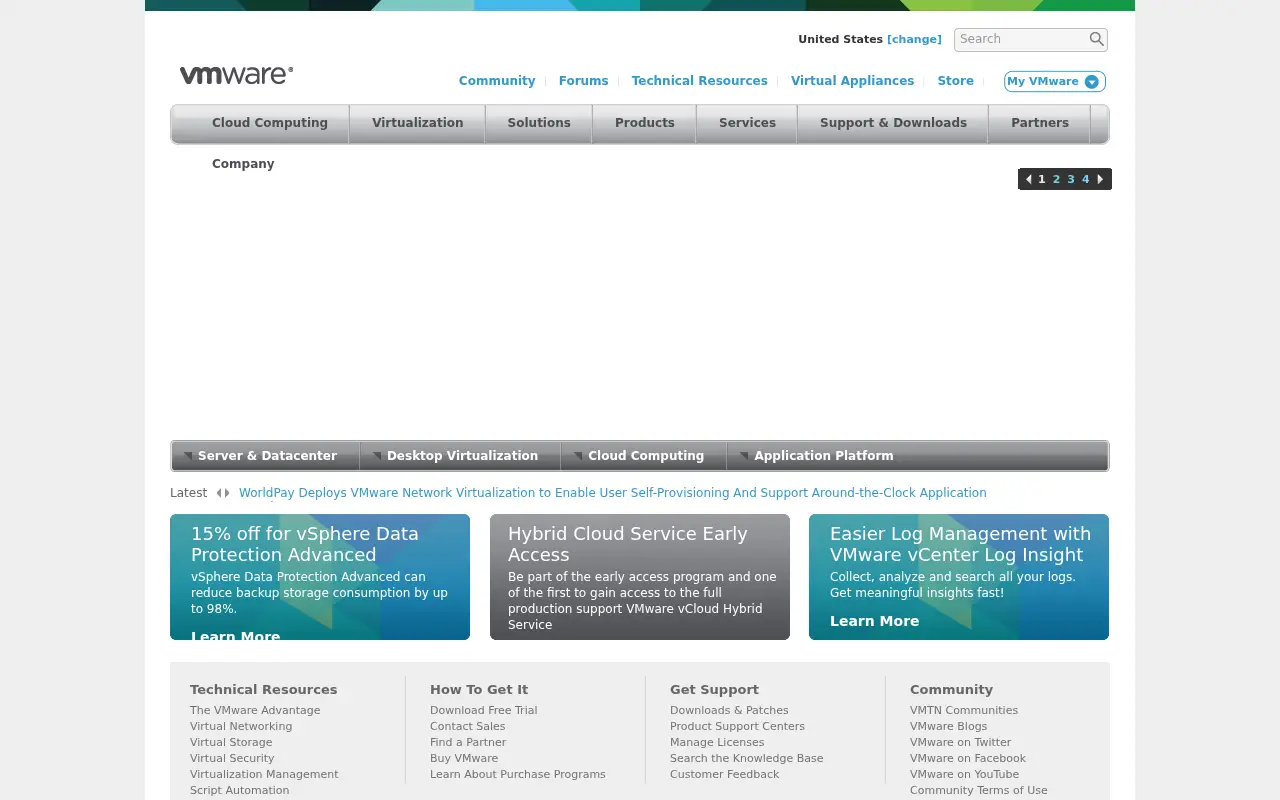
Task: Go to Virtual Appliances
Action: pos(852,81)
